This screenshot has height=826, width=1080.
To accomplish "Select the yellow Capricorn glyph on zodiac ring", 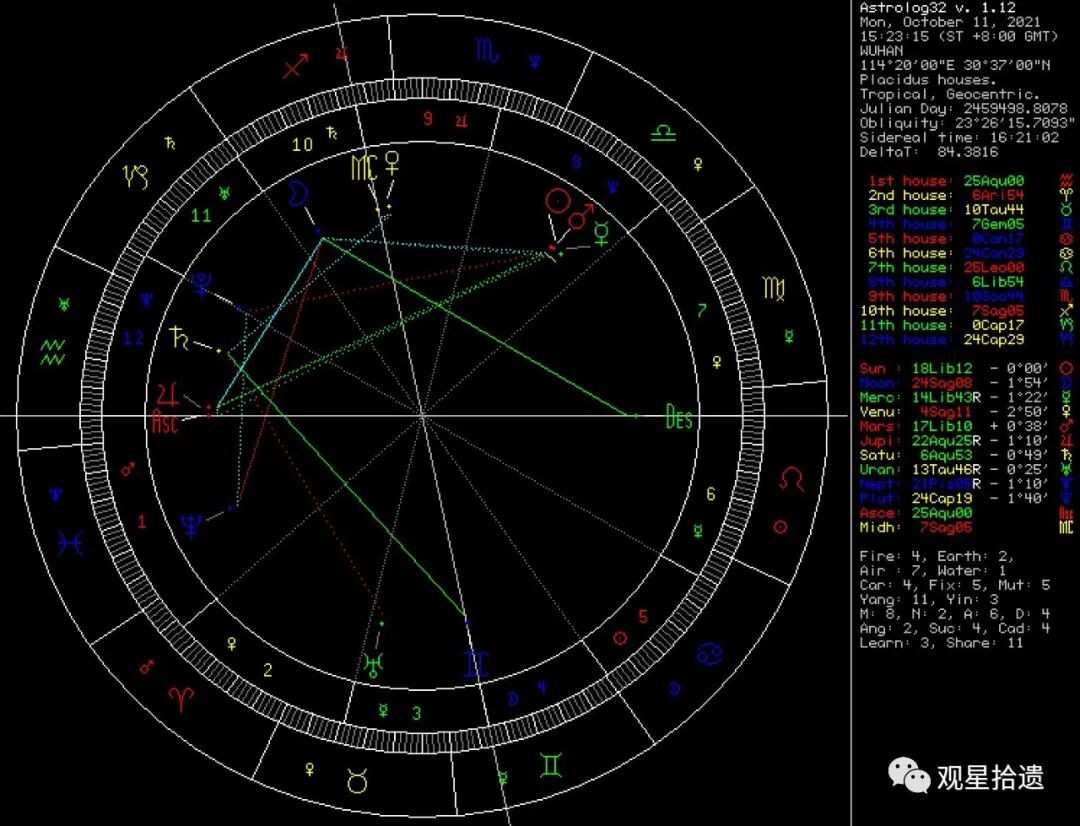I will tap(136, 176).
